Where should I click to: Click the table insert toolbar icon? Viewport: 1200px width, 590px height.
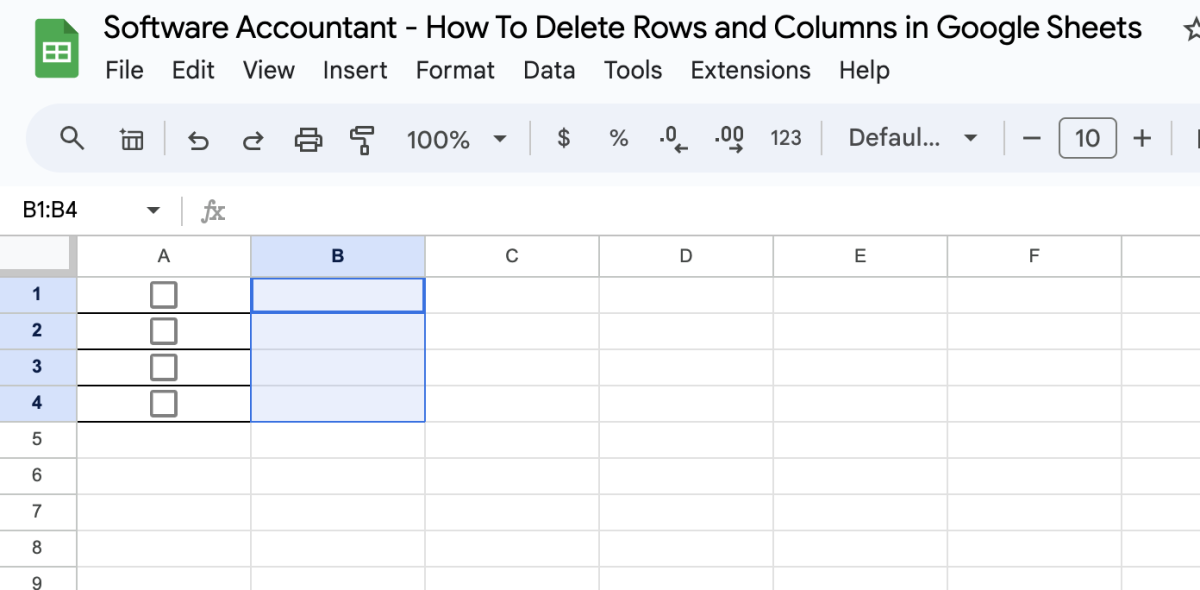(131, 139)
